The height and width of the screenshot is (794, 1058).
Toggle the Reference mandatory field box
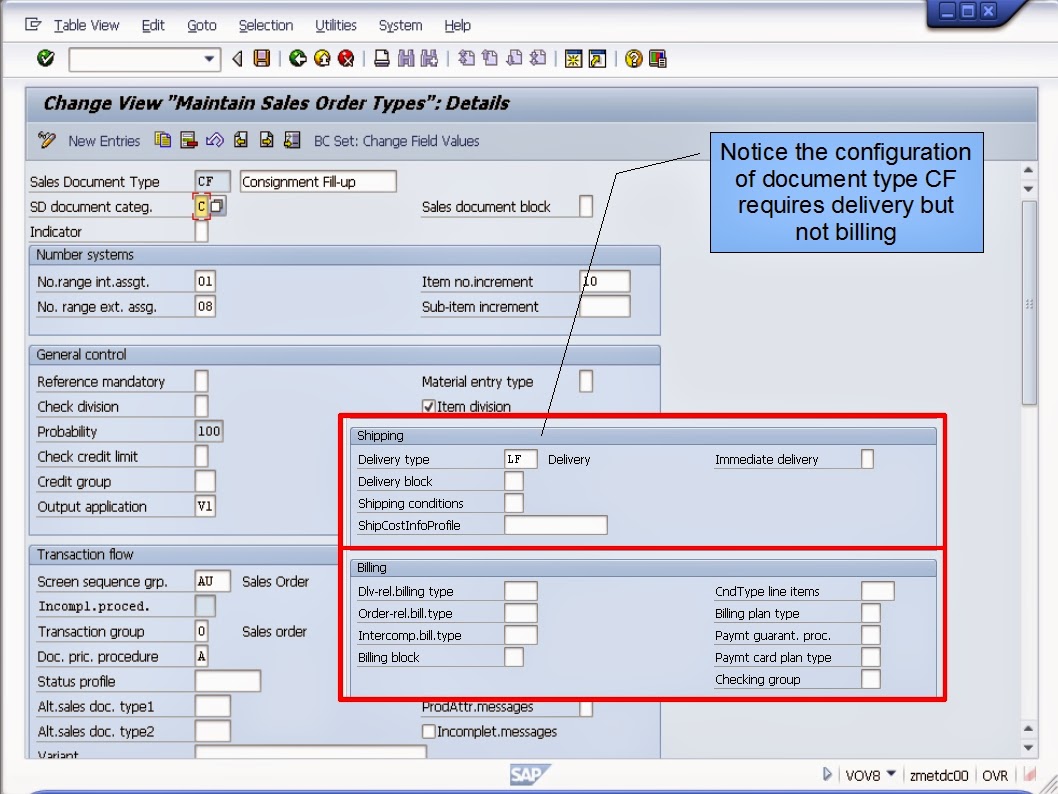(x=201, y=381)
